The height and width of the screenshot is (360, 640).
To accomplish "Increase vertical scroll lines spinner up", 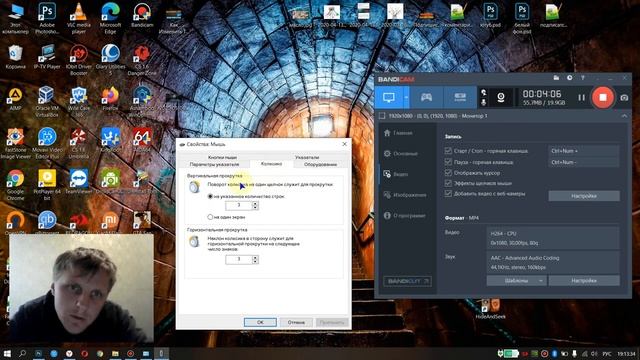I will 255,203.
